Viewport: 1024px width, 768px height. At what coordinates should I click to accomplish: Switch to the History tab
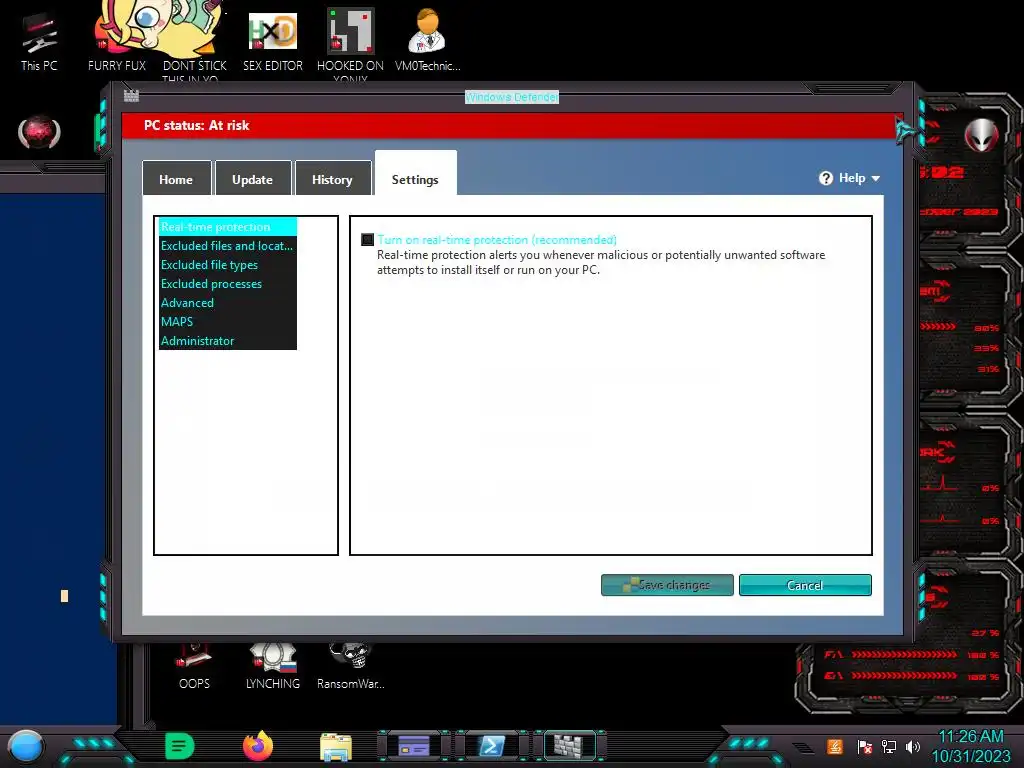click(x=332, y=178)
